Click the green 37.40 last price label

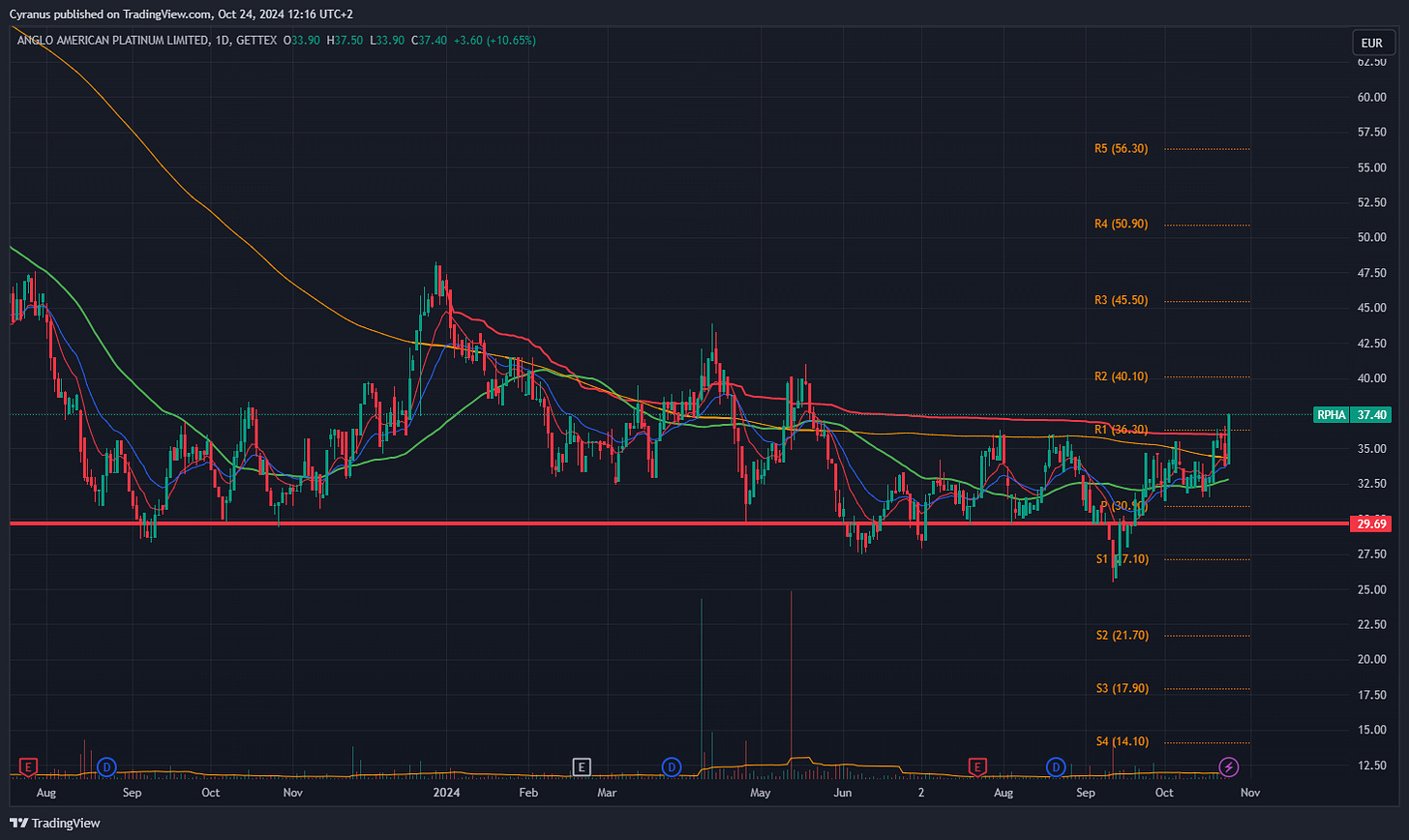[1371, 415]
